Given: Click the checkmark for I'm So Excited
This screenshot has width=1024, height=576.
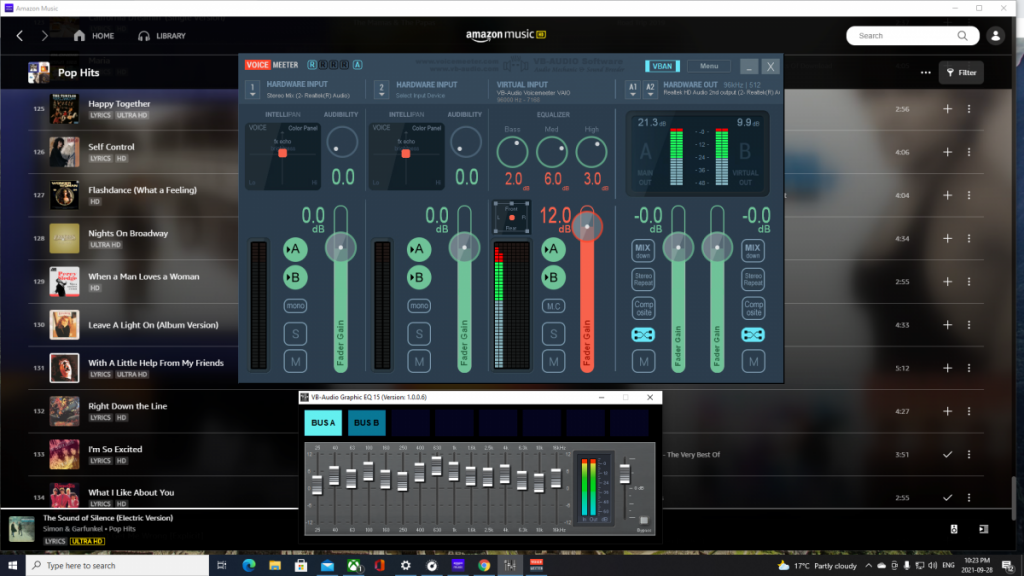Looking at the screenshot, I should tap(947, 454).
